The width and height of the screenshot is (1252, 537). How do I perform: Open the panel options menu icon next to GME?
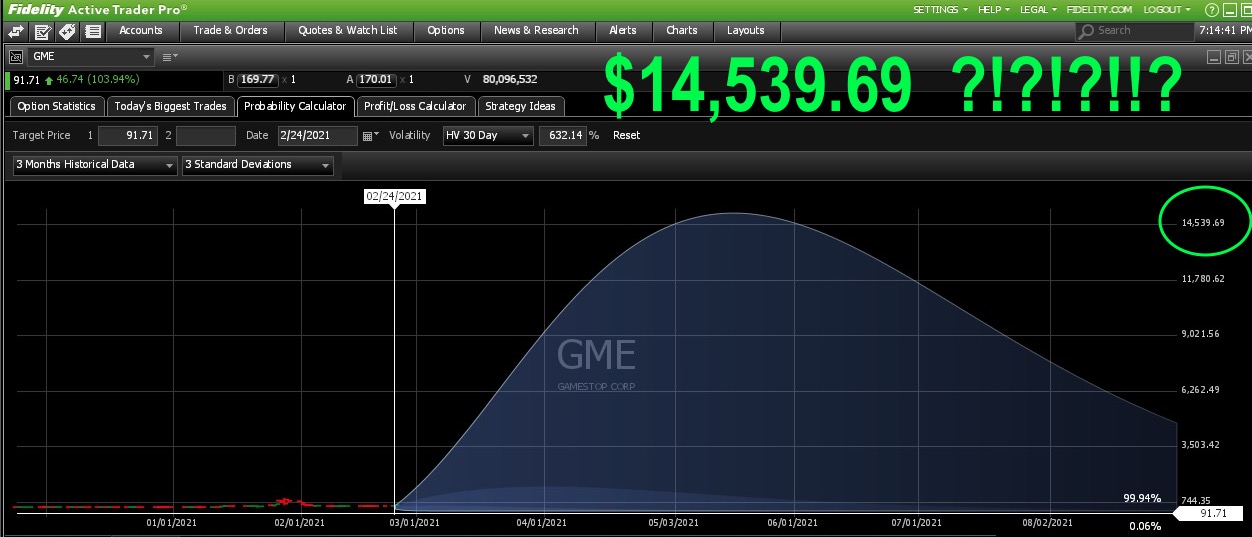[x=169, y=57]
